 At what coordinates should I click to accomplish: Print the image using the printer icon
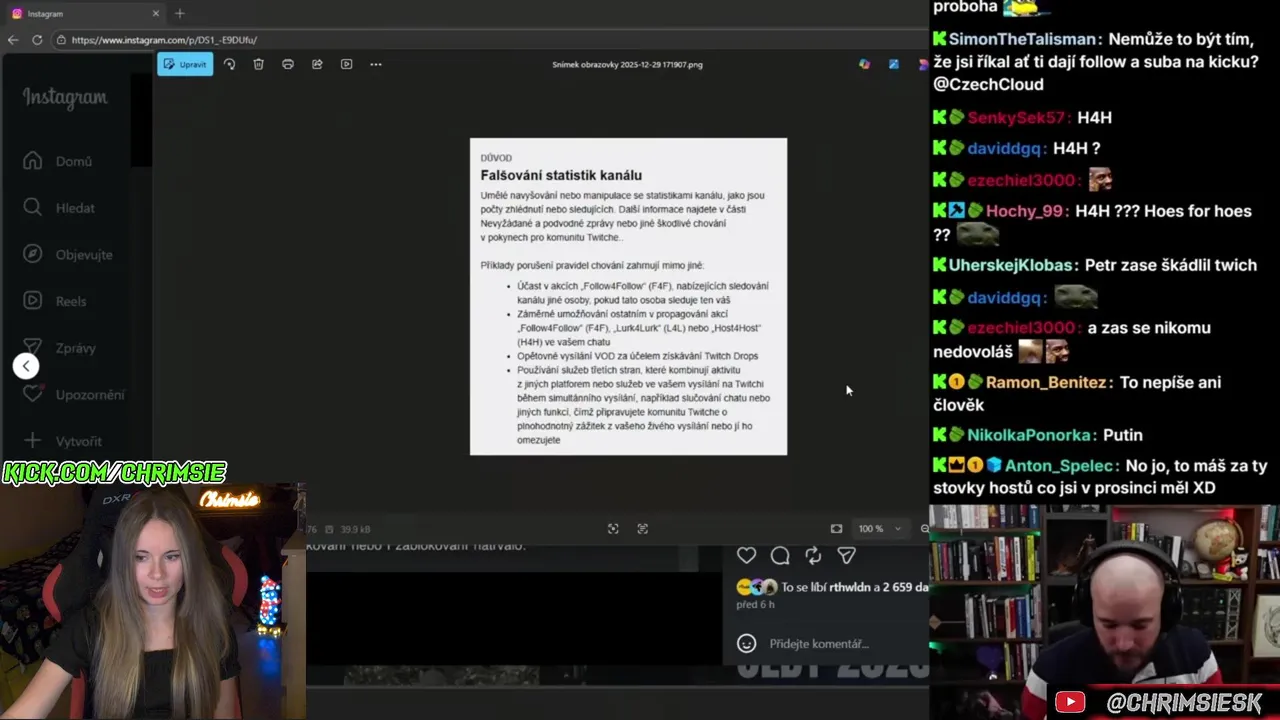click(x=288, y=64)
